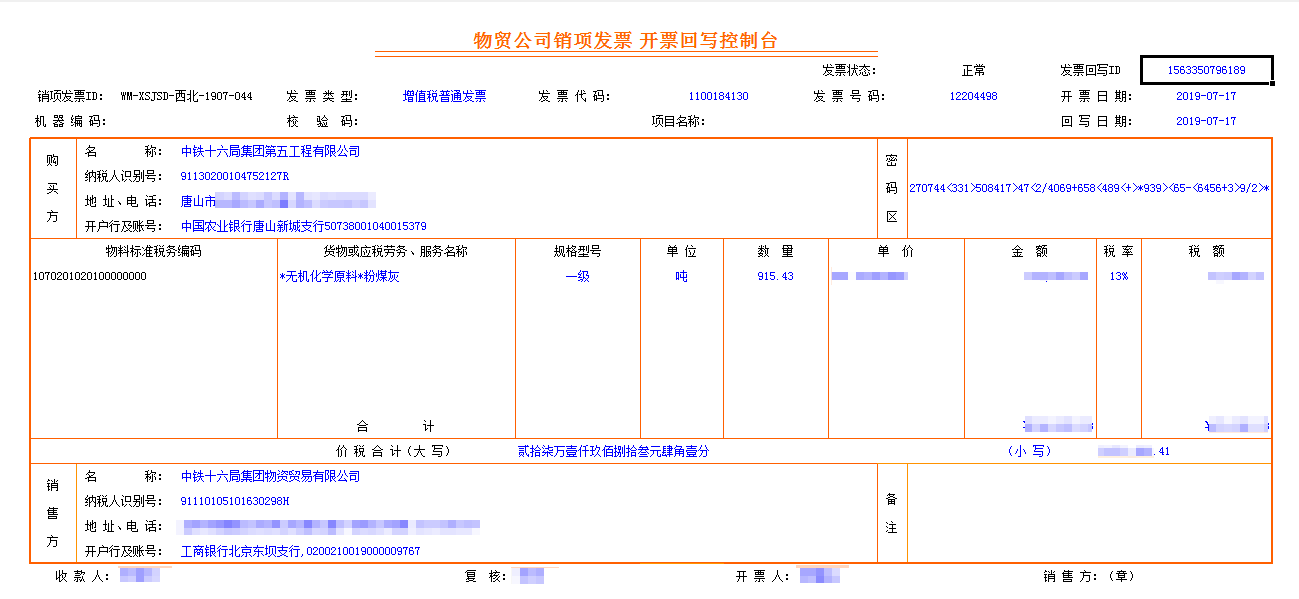
Task: Click buyer name 中铁十六局集团第五工程有限公司
Action: (x=270, y=152)
